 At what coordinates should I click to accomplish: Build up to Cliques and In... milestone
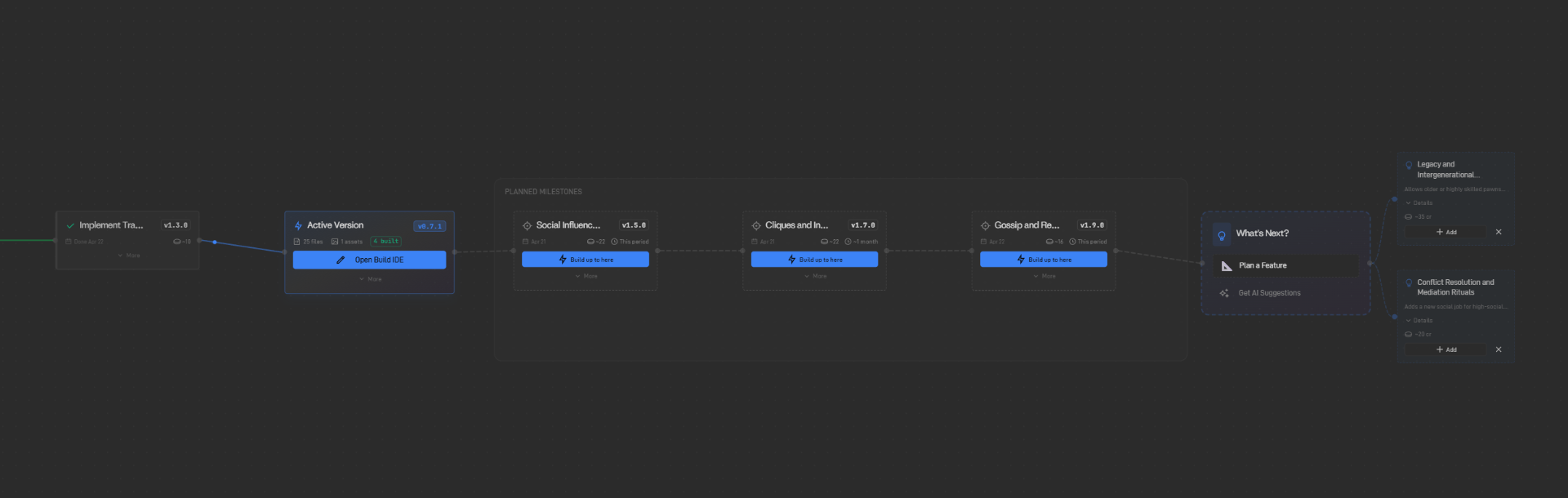tap(814, 260)
